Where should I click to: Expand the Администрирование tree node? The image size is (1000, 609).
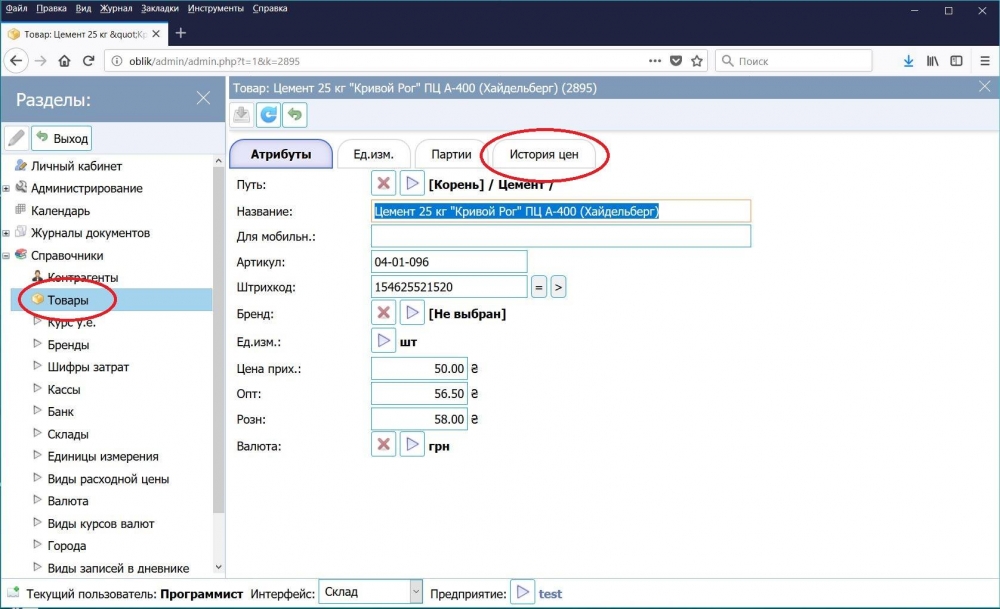pyautogui.click(x=6, y=188)
